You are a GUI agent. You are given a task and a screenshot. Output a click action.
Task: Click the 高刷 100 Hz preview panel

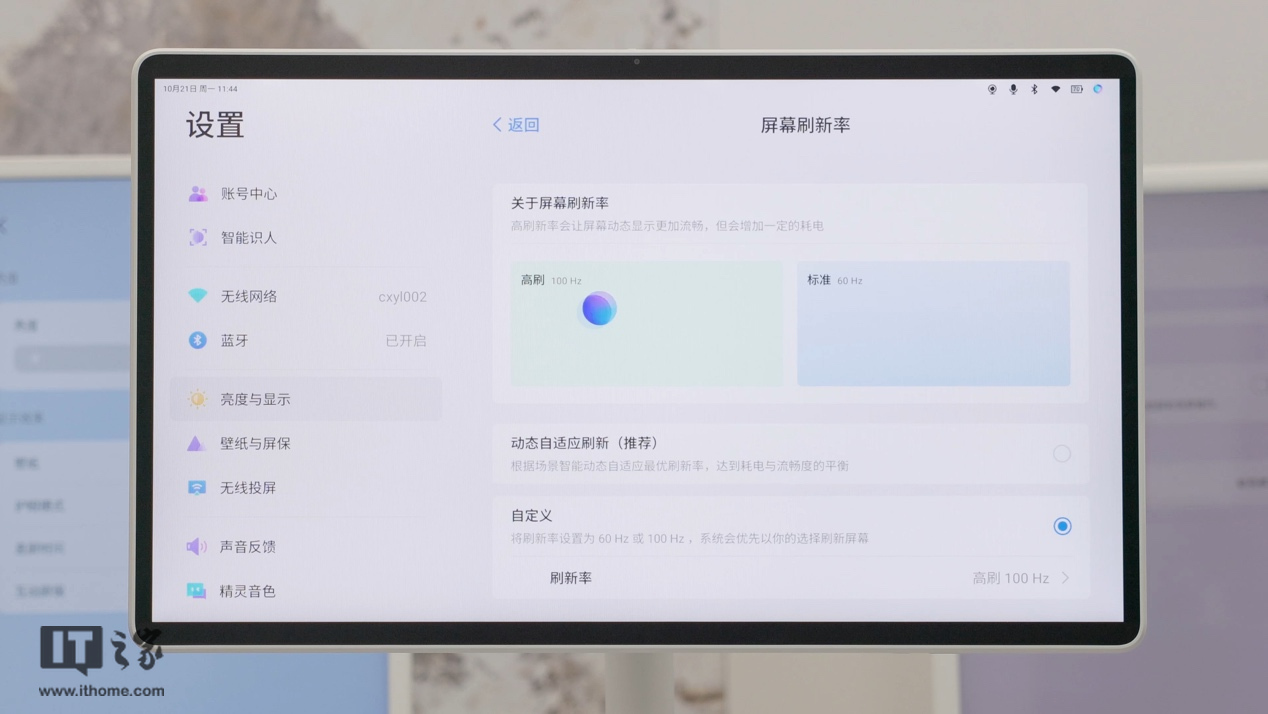point(647,324)
